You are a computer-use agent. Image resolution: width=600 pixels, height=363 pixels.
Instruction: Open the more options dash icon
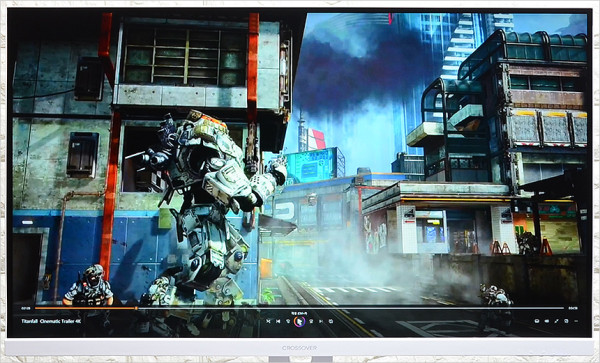click(576, 321)
